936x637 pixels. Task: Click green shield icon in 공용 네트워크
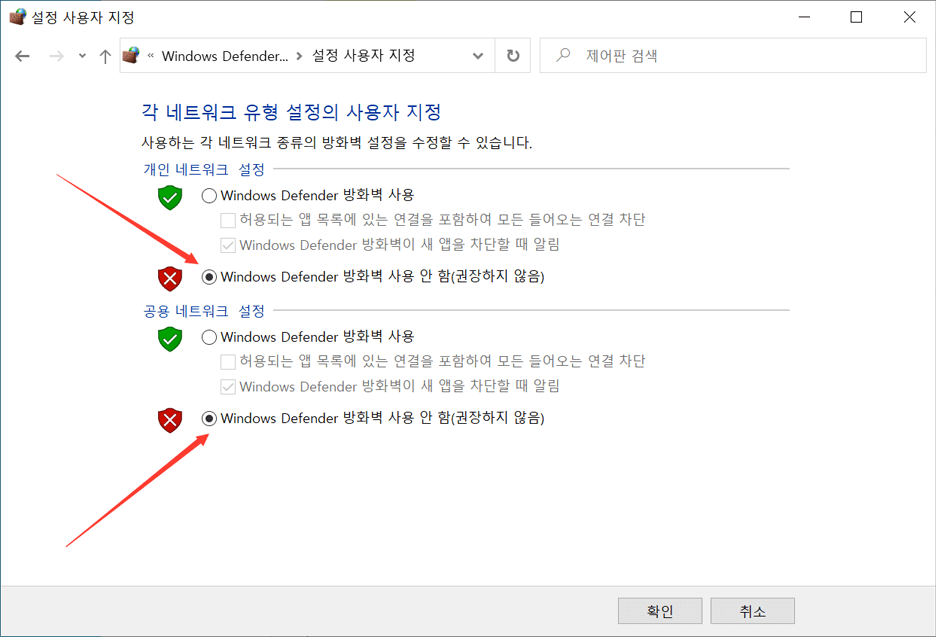click(170, 339)
